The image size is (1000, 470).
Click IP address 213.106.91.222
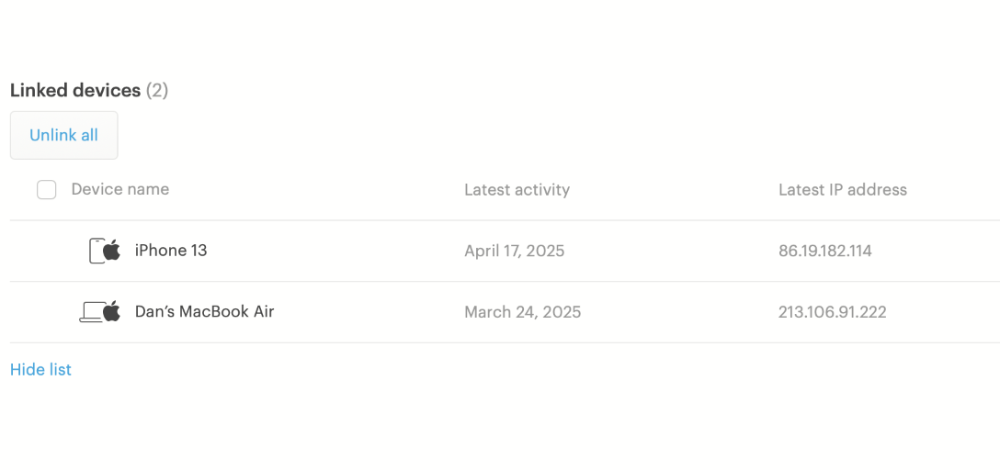coord(832,312)
